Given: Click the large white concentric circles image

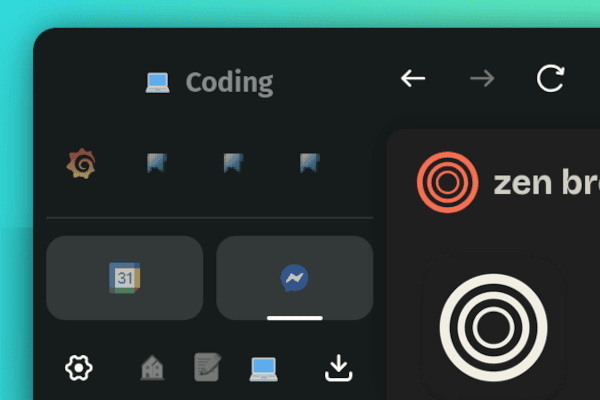Looking at the screenshot, I should coord(493,328).
